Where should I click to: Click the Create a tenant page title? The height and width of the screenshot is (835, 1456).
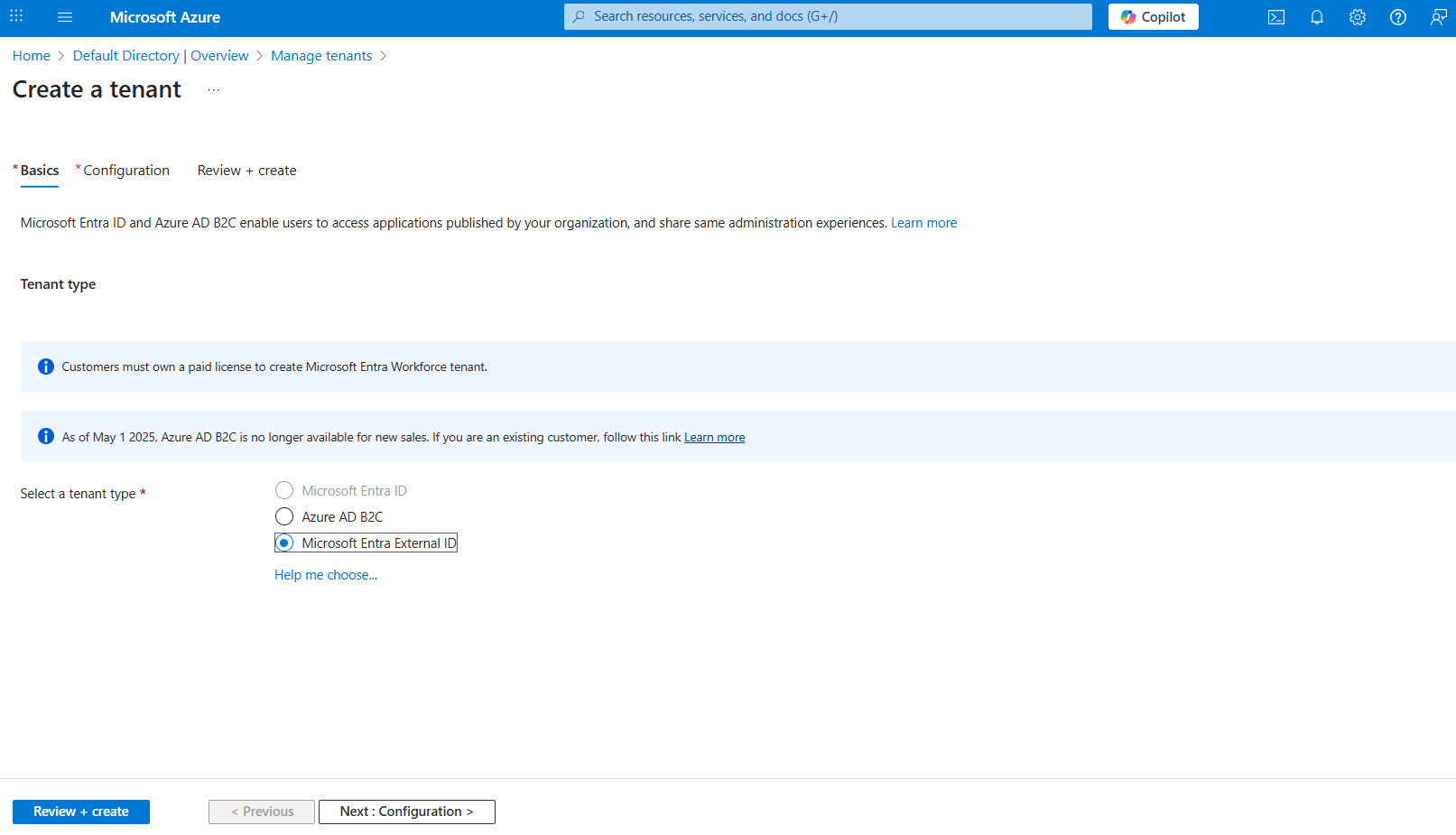[97, 89]
